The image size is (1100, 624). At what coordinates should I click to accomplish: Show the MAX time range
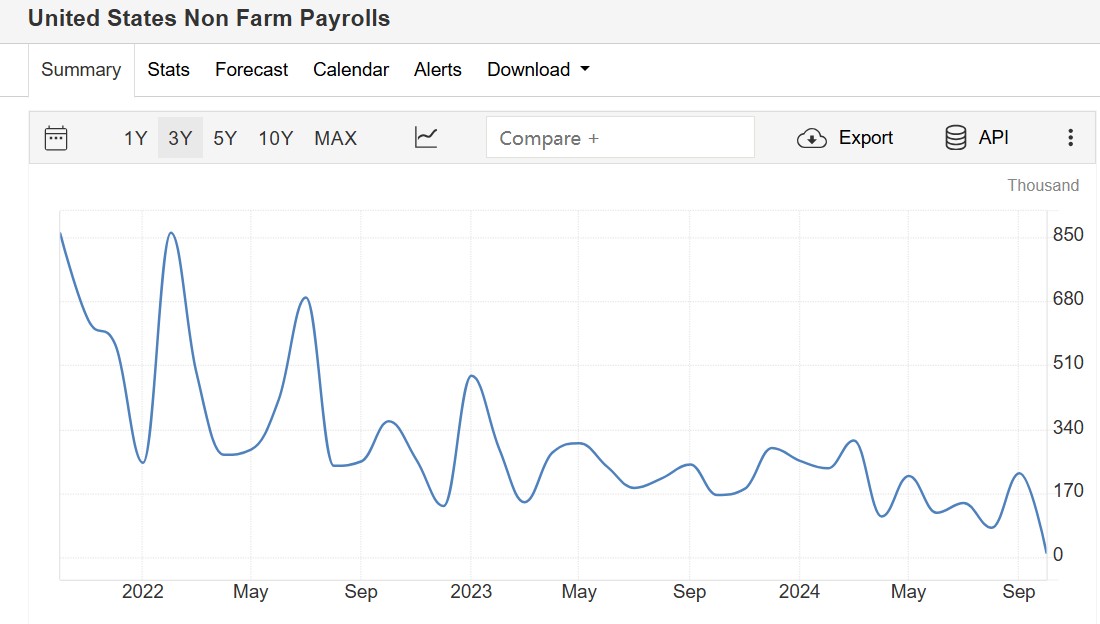coord(335,138)
